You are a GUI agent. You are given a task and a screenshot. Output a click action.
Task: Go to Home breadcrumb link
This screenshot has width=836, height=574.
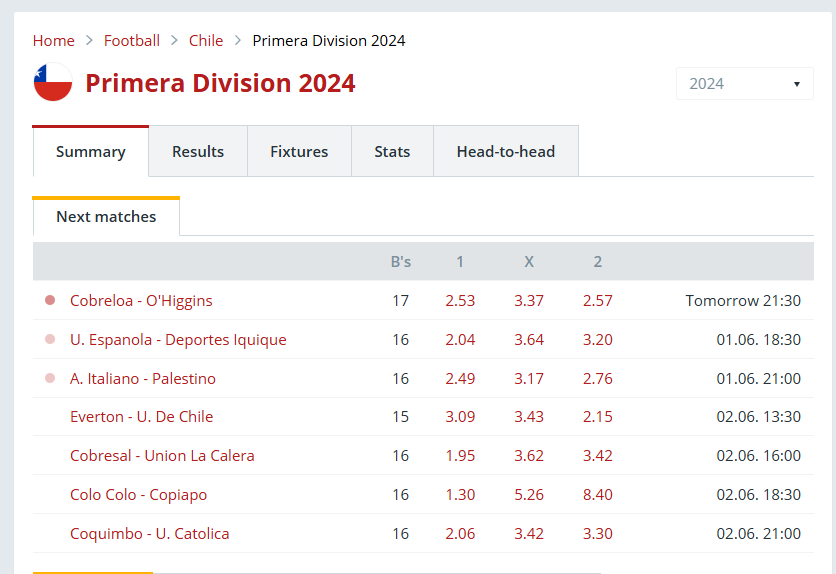click(x=53, y=41)
